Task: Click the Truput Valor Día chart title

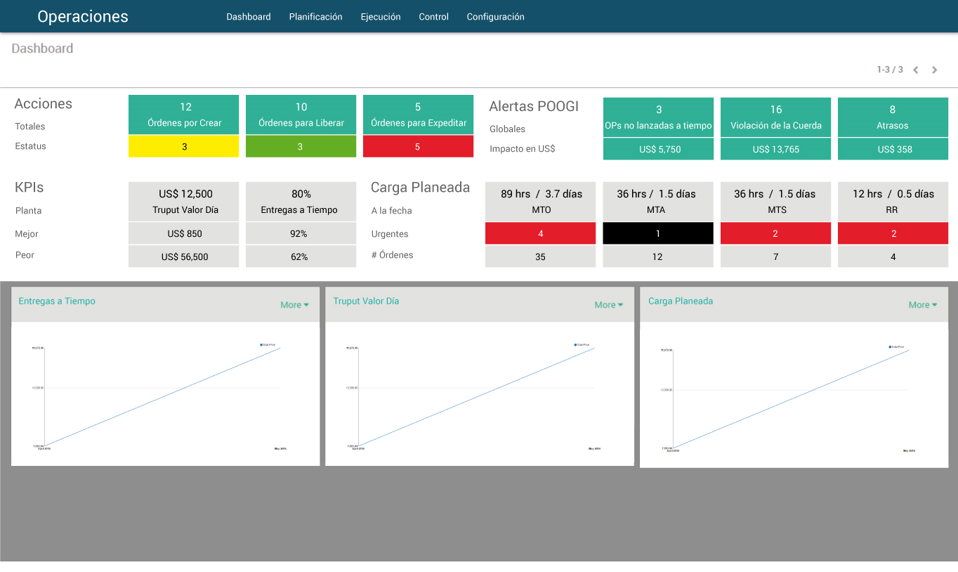Action: tap(366, 301)
